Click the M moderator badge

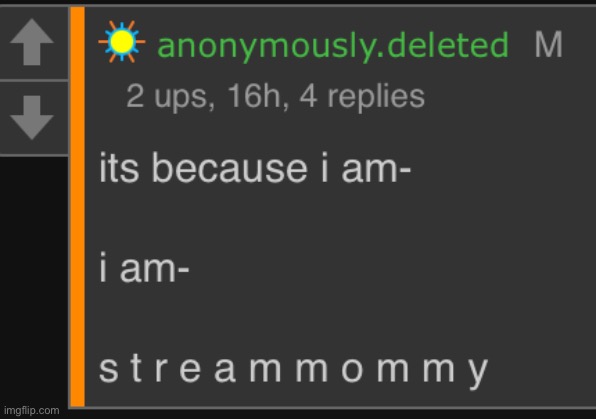pos(548,44)
